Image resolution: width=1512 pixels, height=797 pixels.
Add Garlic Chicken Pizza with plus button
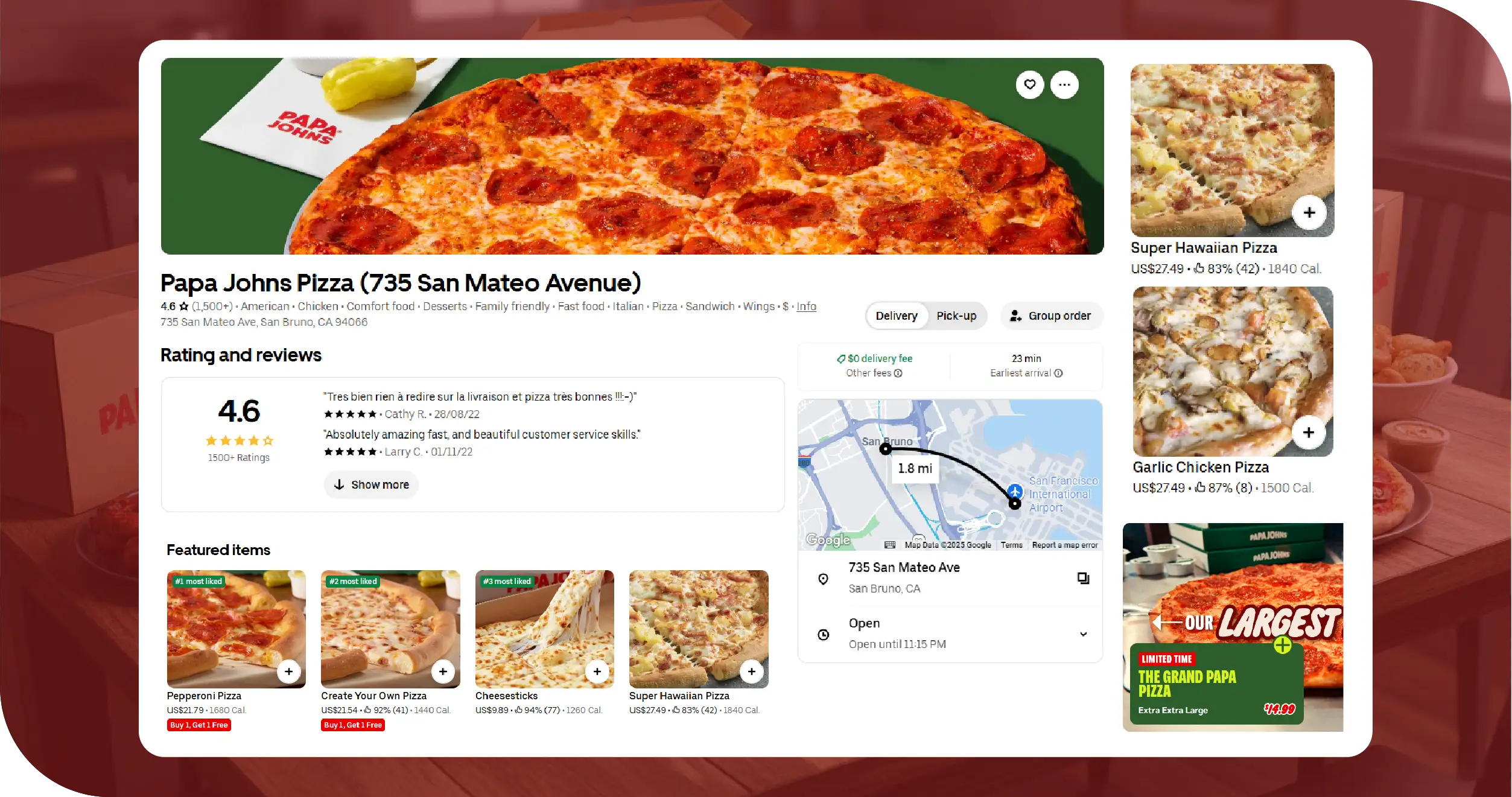click(x=1308, y=433)
